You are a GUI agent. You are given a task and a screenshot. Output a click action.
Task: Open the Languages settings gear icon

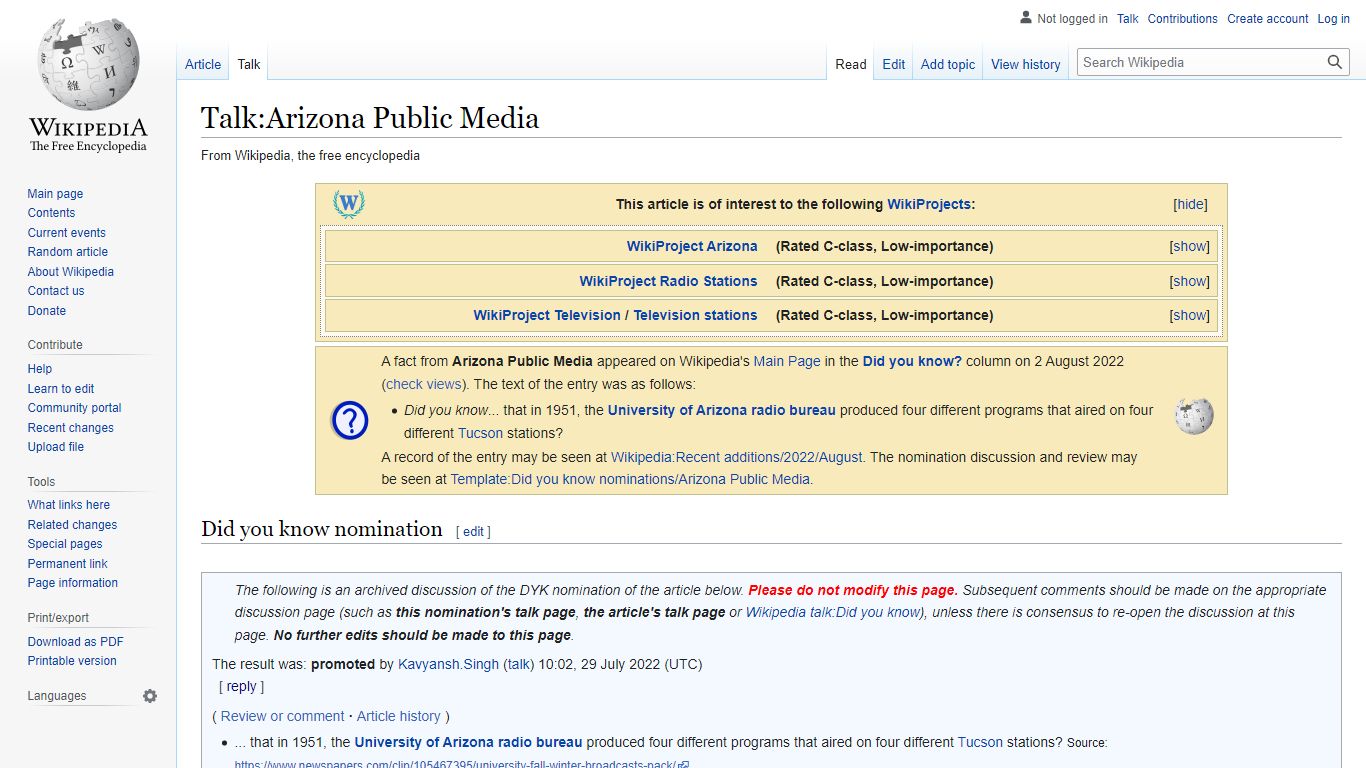[x=150, y=696]
